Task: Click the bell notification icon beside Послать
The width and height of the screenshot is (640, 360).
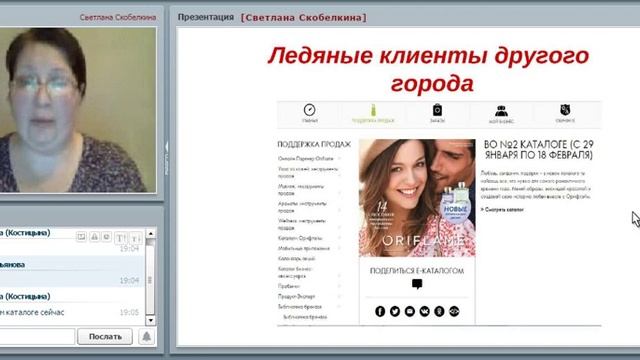Action: (x=147, y=337)
